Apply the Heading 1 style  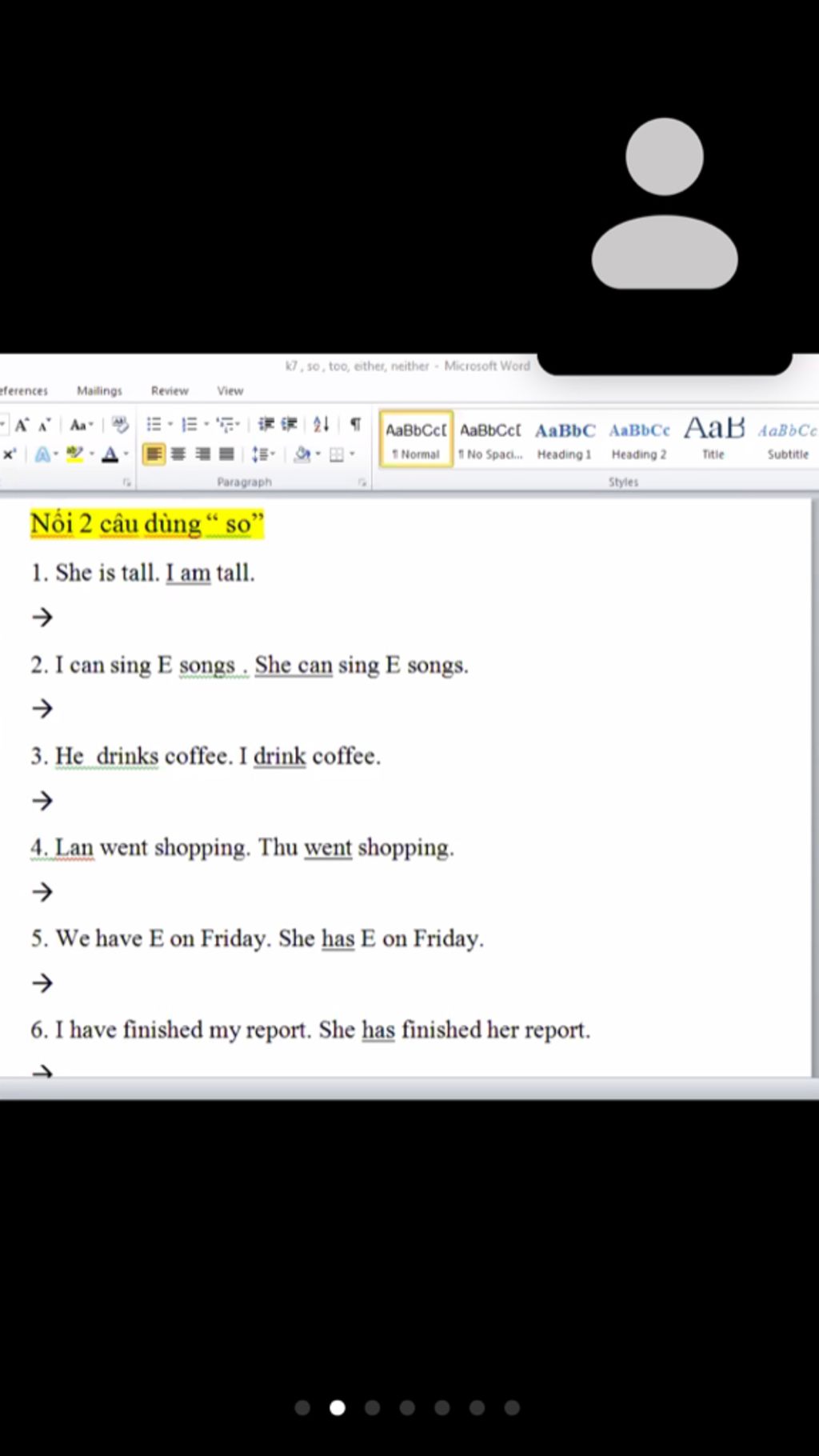[565, 439]
